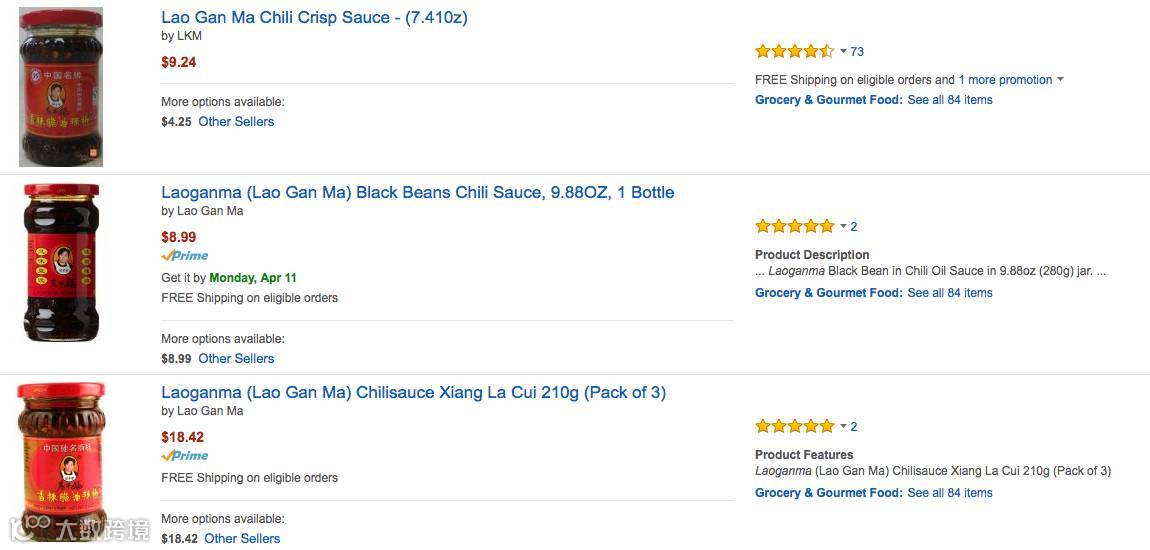1150x550 pixels.
Task: Expand the '1 more promotion' dropdown arrow
Action: [1060, 80]
